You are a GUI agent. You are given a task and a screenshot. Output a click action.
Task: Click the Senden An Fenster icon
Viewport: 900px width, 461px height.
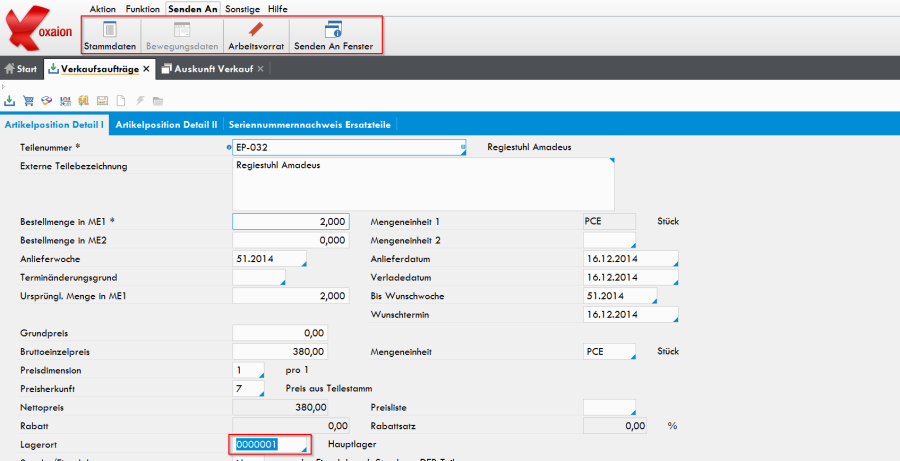(335, 36)
